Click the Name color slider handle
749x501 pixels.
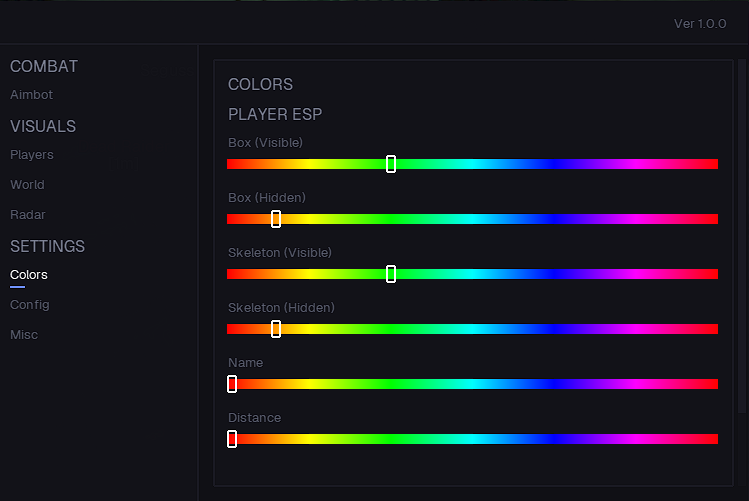(x=232, y=384)
